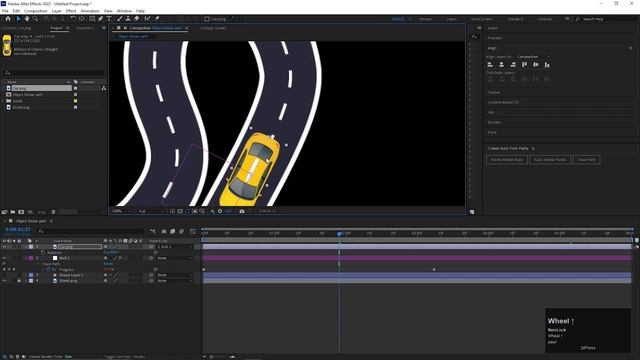
Task: Hide the Null 1 layer eye toggle
Action: 4,258
